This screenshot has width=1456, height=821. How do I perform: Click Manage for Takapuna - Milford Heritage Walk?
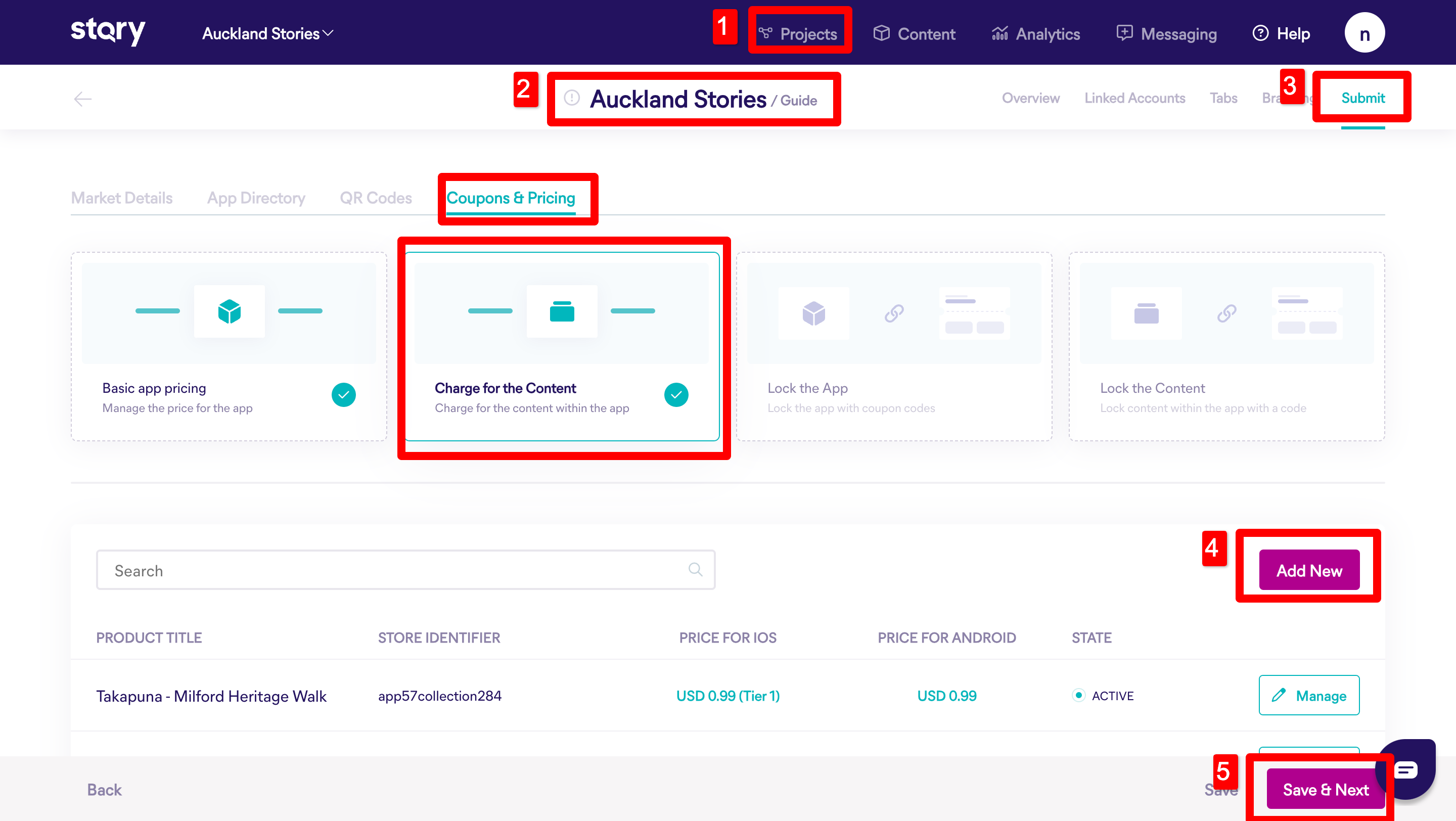point(1308,695)
